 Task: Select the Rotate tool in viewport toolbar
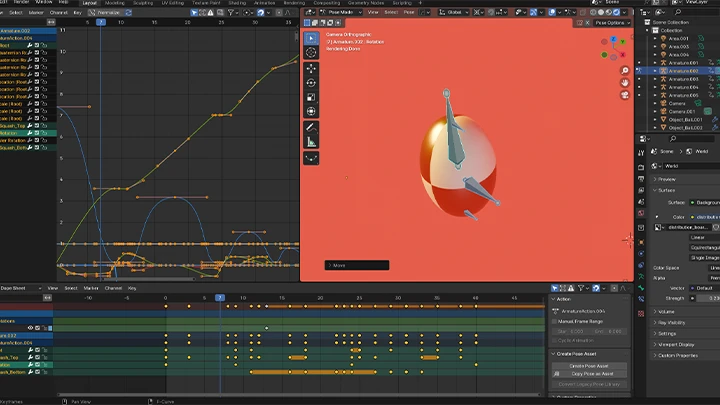[x=311, y=83]
